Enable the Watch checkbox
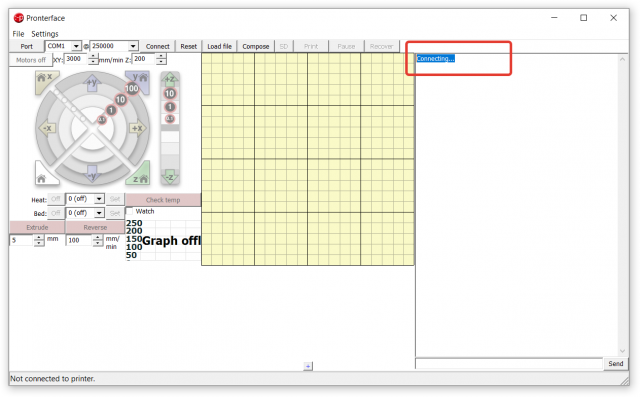 point(129,211)
